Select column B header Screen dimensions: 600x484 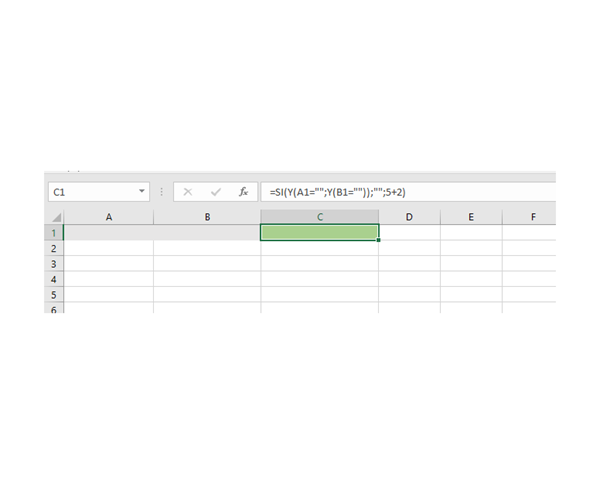[207, 217]
